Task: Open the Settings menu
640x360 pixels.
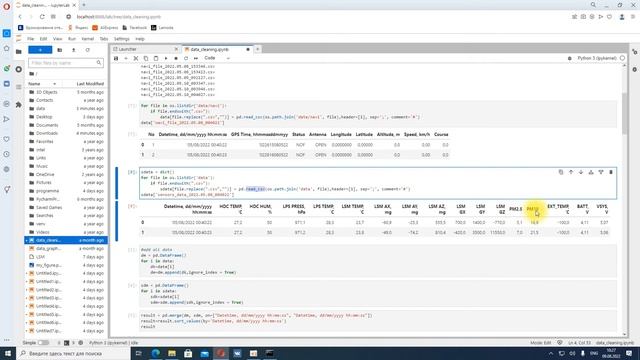Action: tap(121, 39)
